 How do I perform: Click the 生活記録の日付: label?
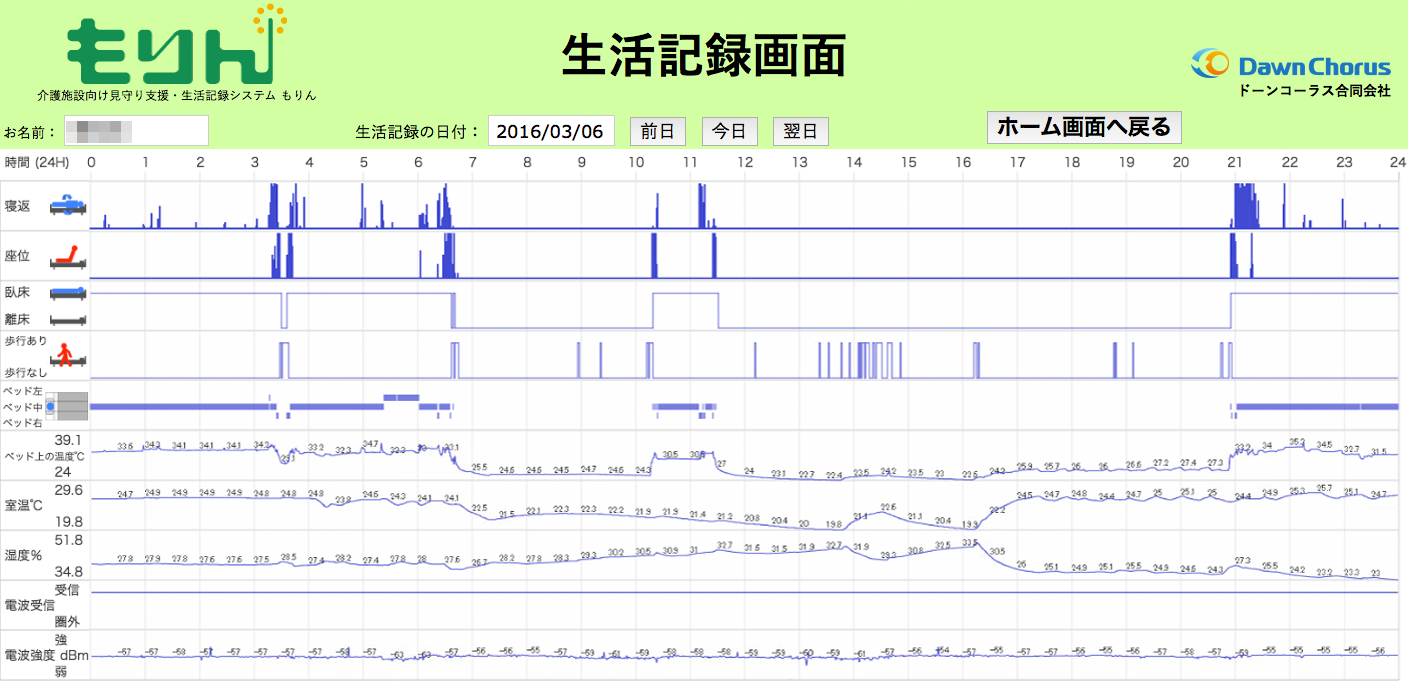point(418,132)
